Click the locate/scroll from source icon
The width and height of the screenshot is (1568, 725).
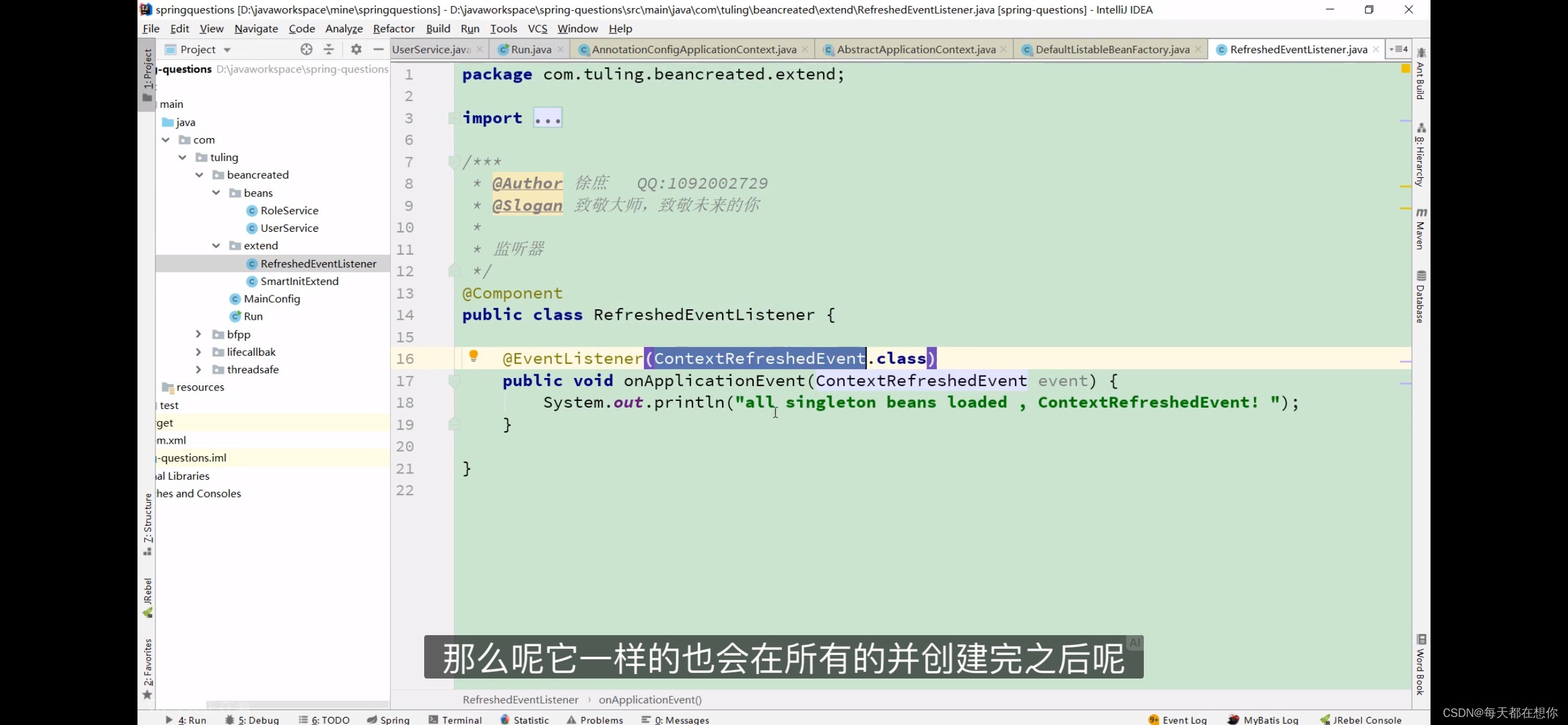pyautogui.click(x=306, y=50)
